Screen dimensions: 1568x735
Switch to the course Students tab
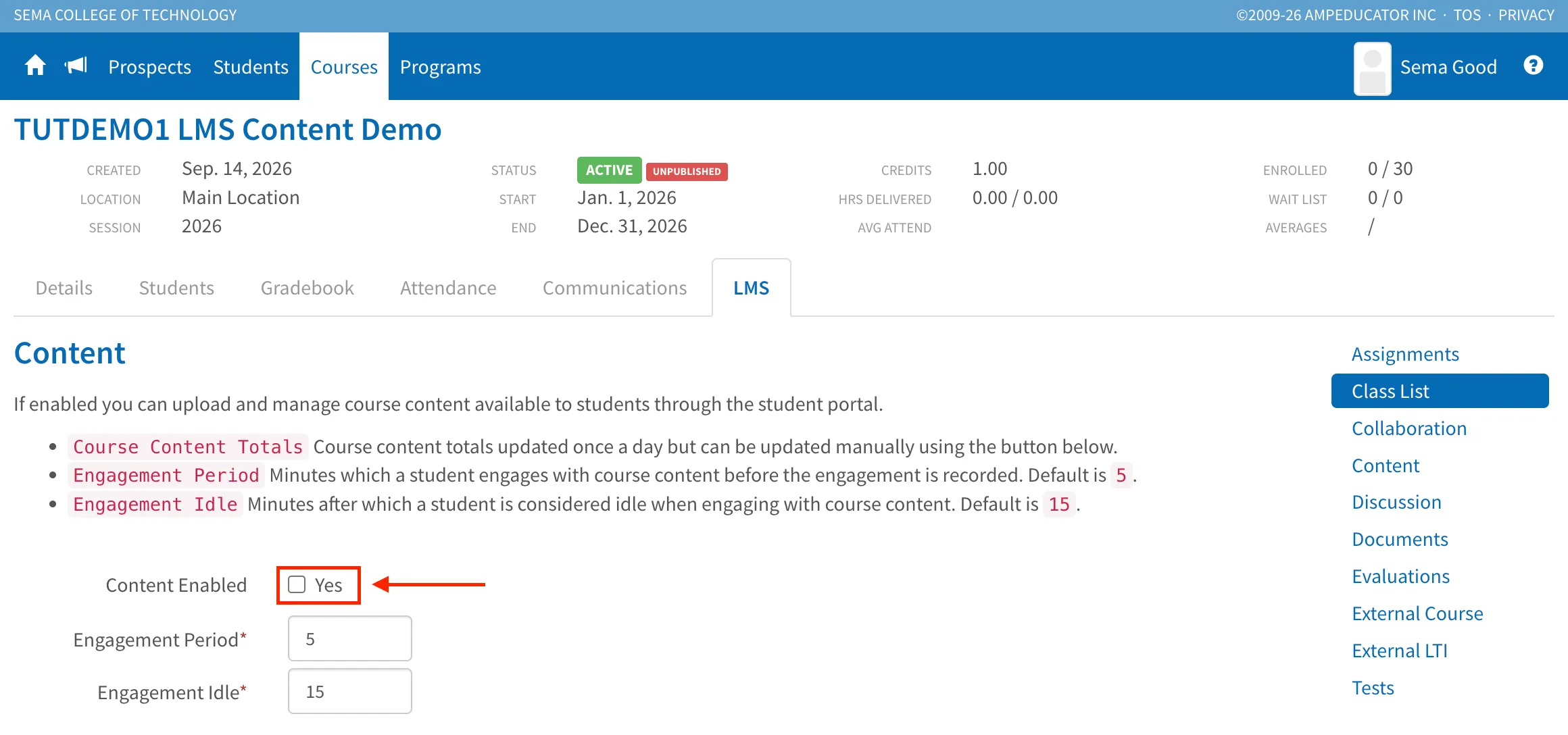176,288
